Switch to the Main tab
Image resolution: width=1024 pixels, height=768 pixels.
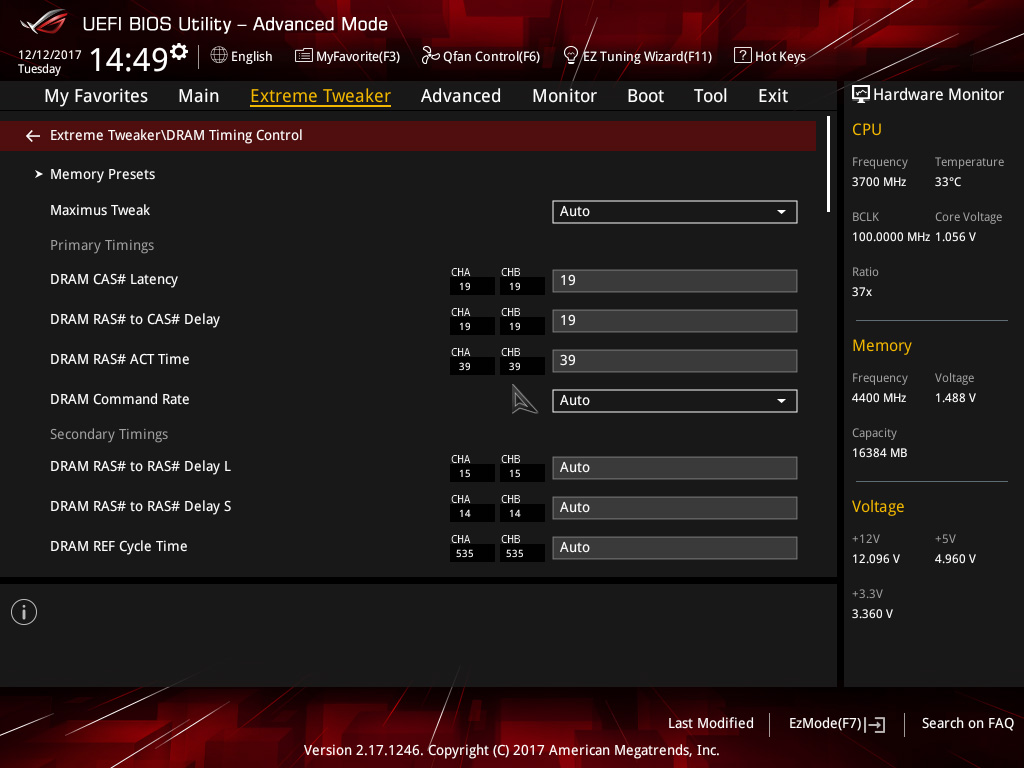[x=199, y=96]
